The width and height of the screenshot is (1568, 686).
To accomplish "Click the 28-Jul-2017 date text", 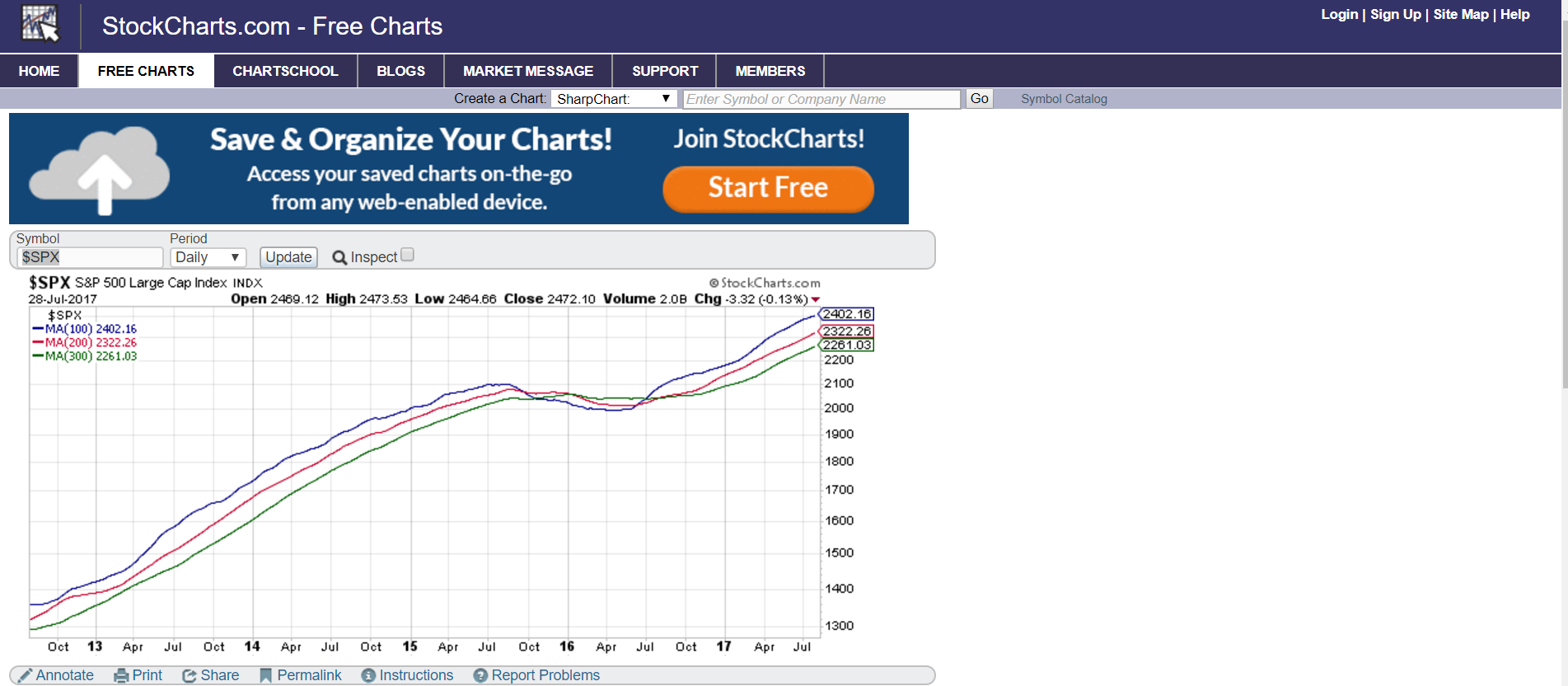I will (63, 299).
